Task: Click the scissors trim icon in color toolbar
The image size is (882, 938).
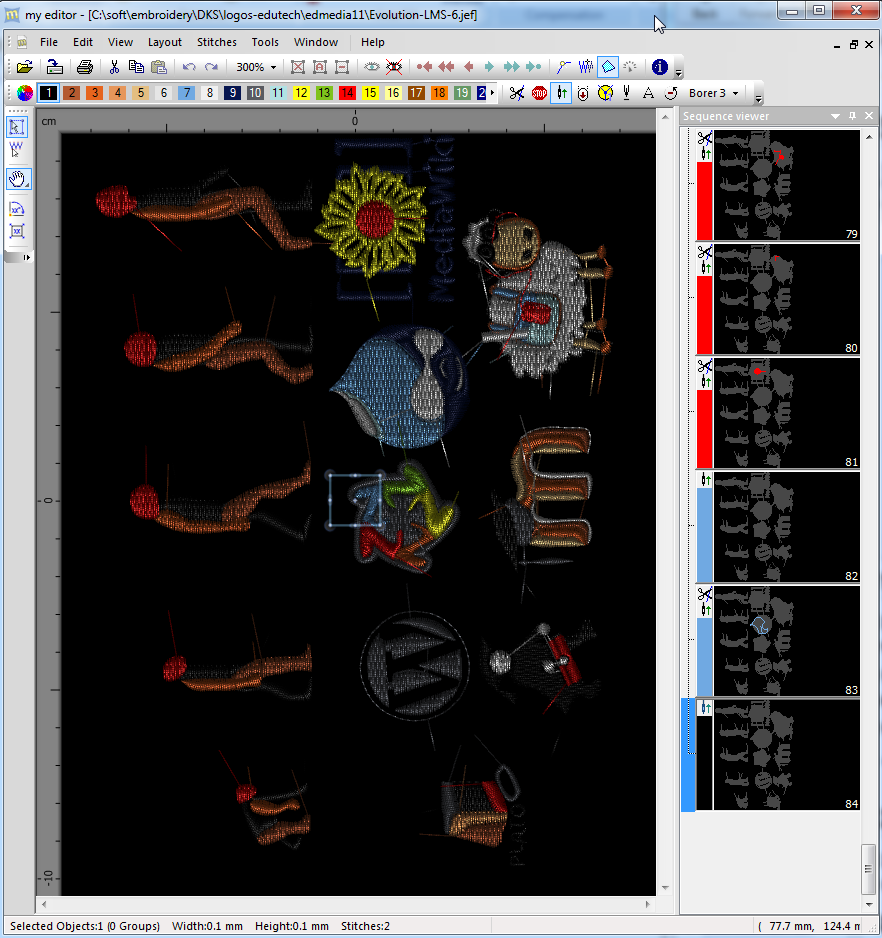Action: click(x=516, y=93)
